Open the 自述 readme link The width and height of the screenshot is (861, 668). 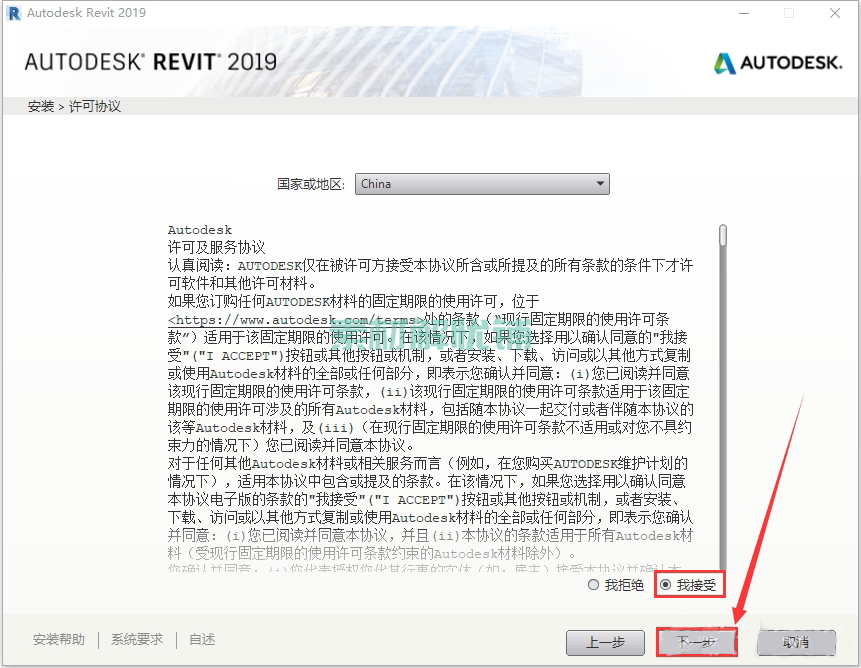click(x=202, y=639)
